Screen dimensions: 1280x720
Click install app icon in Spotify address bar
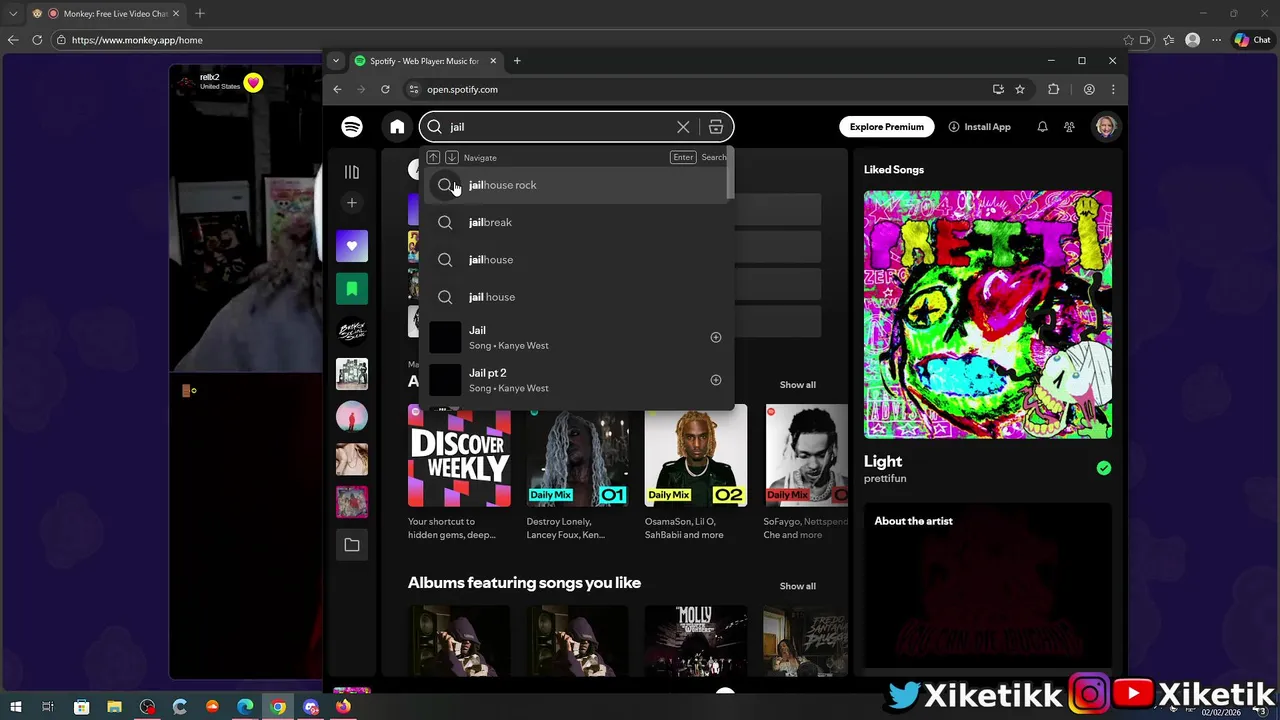[x=998, y=89]
